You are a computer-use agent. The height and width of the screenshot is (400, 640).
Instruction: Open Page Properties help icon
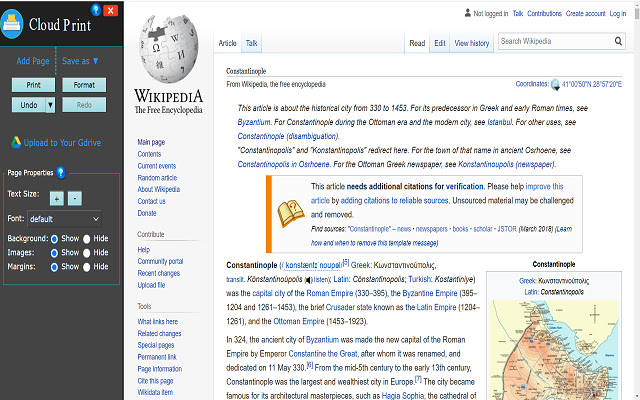point(61,173)
